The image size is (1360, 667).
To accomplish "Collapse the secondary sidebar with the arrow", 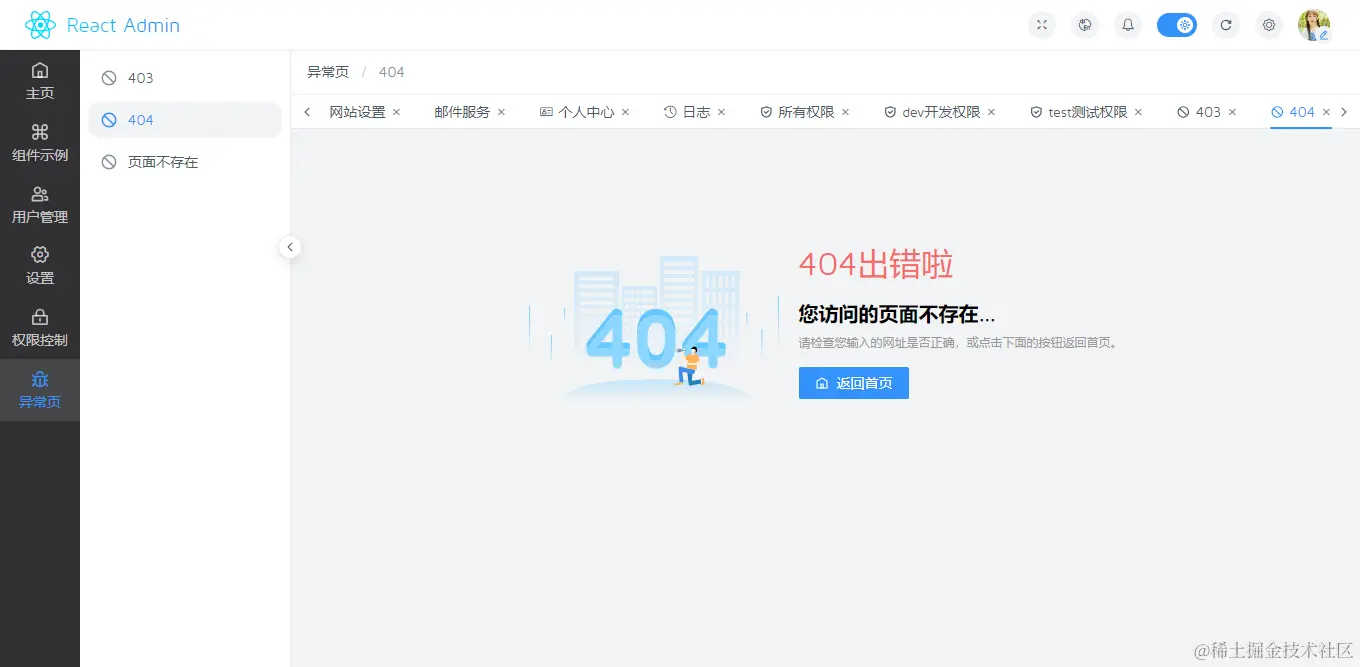I will pyautogui.click(x=290, y=247).
